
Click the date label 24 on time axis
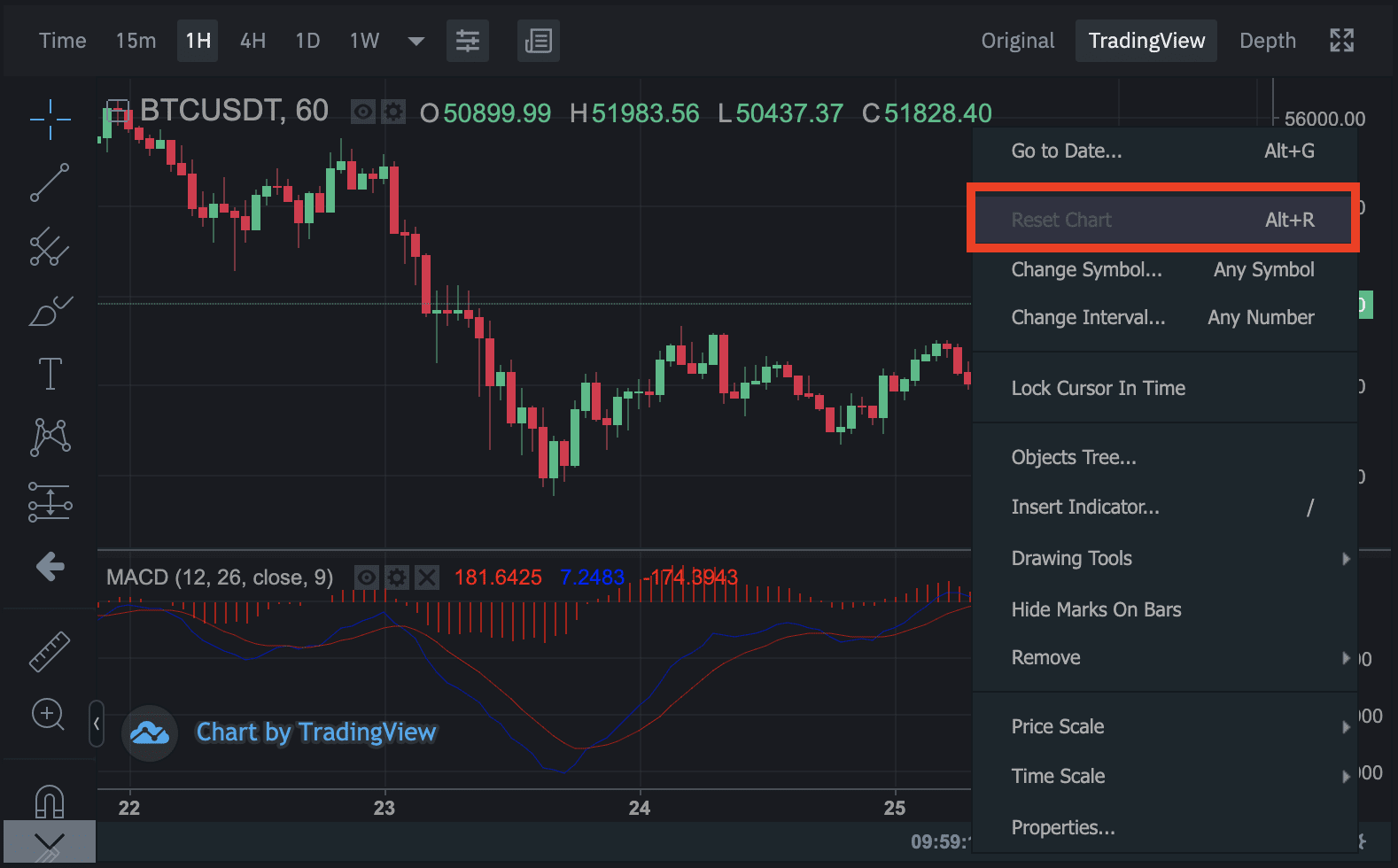pos(640,808)
